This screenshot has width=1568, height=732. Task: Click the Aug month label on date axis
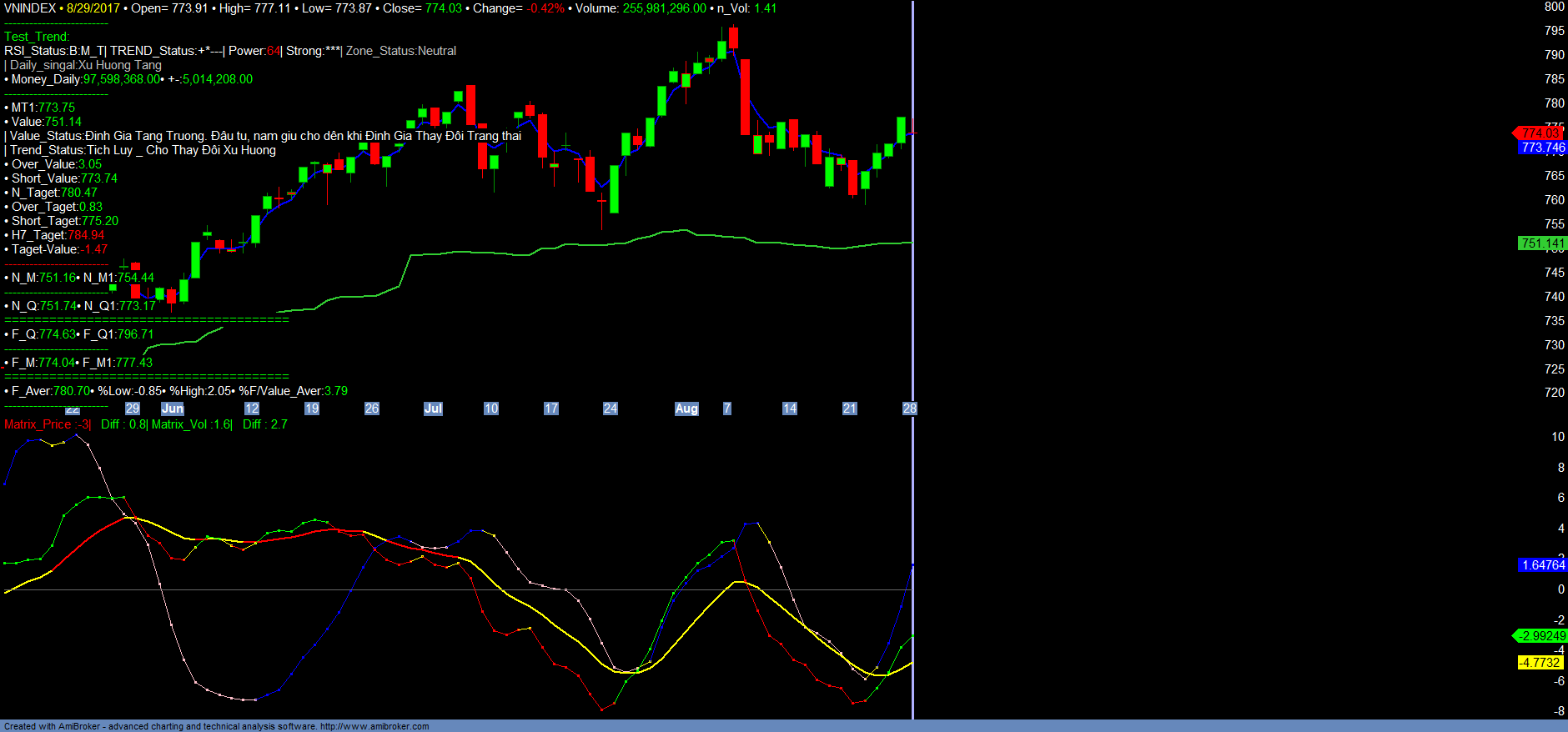point(686,409)
